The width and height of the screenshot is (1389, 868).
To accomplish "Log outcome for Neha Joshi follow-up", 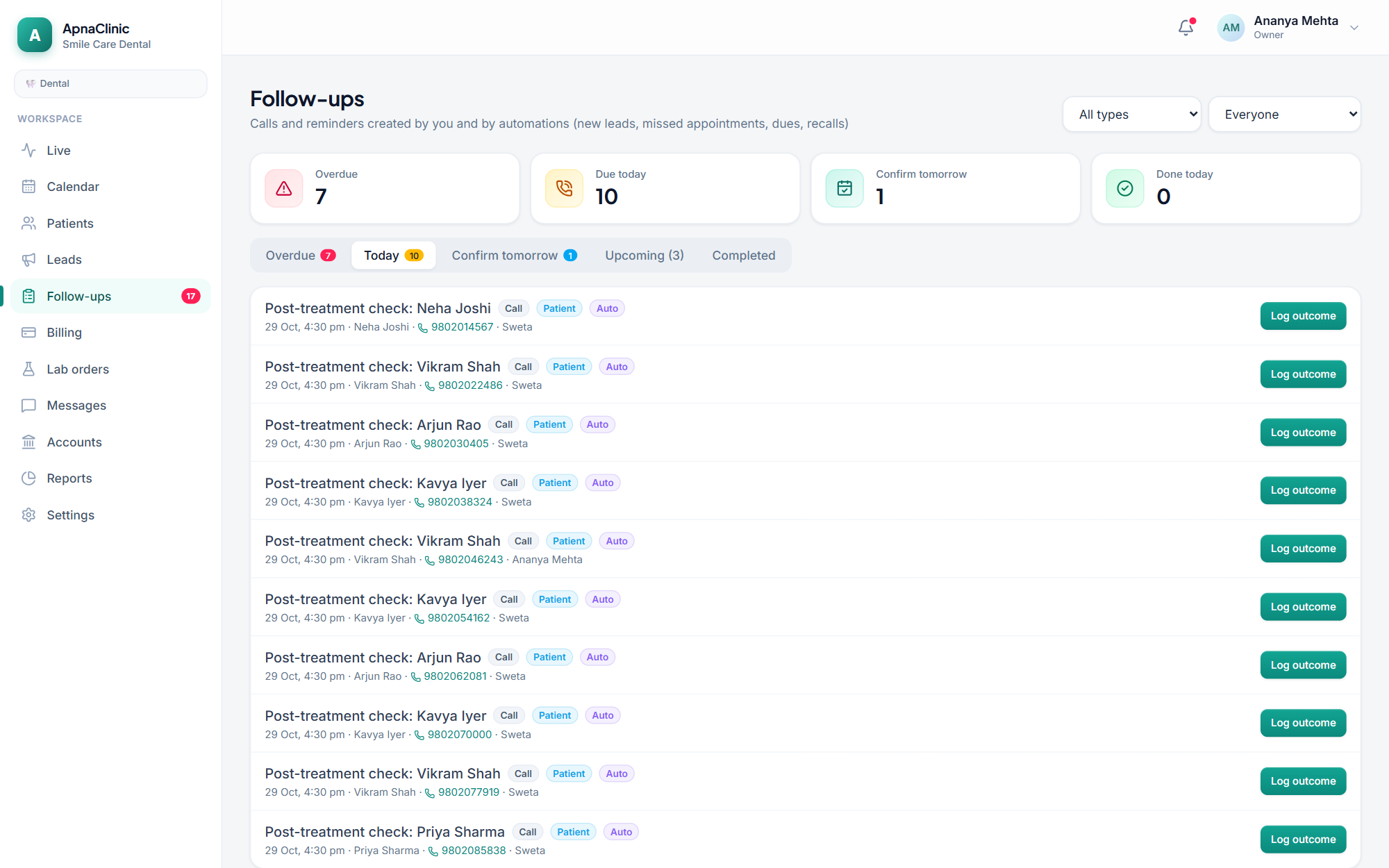I will (x=1303, y=316).
